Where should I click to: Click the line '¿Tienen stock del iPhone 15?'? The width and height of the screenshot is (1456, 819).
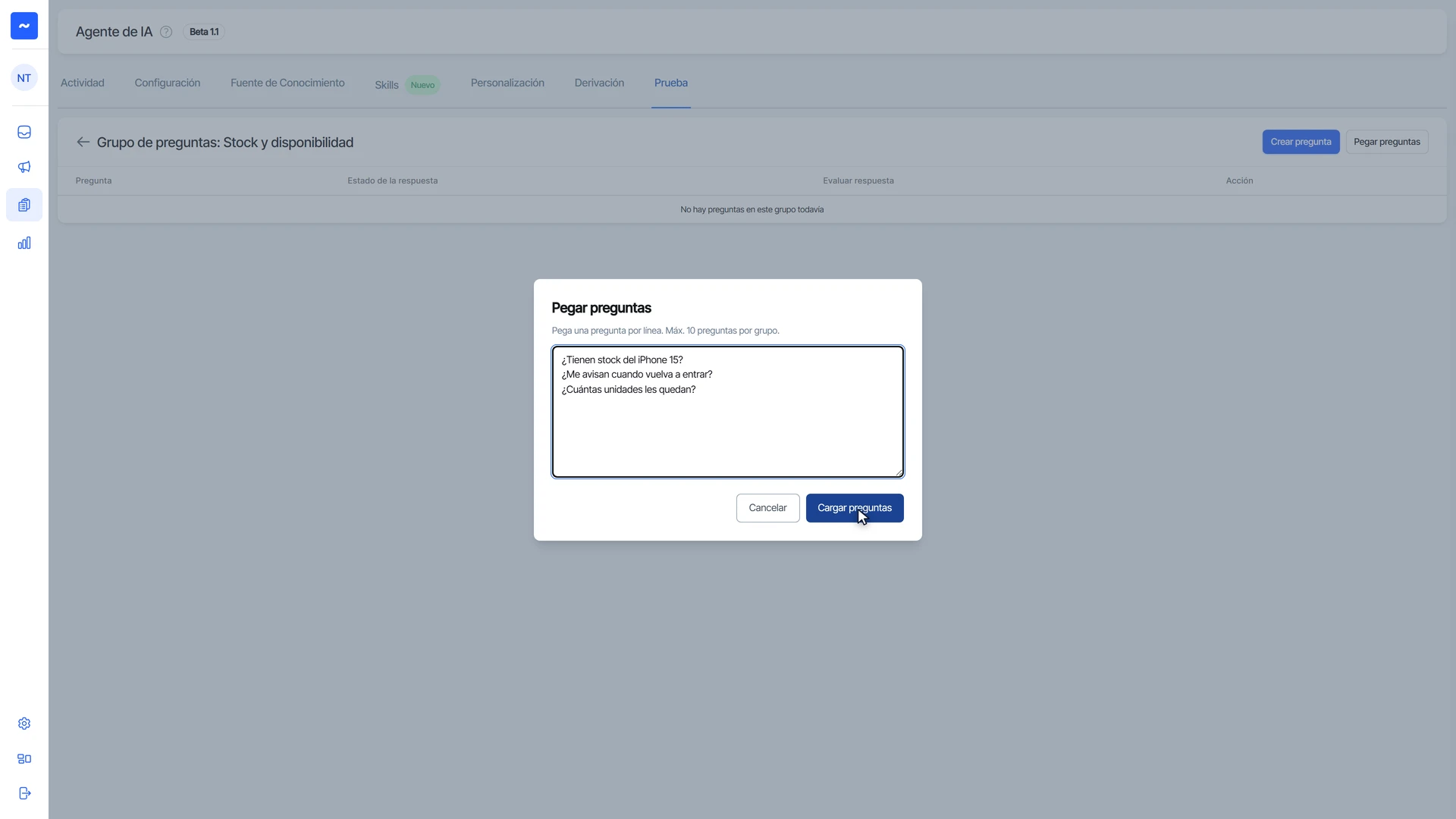click(622, 360)
